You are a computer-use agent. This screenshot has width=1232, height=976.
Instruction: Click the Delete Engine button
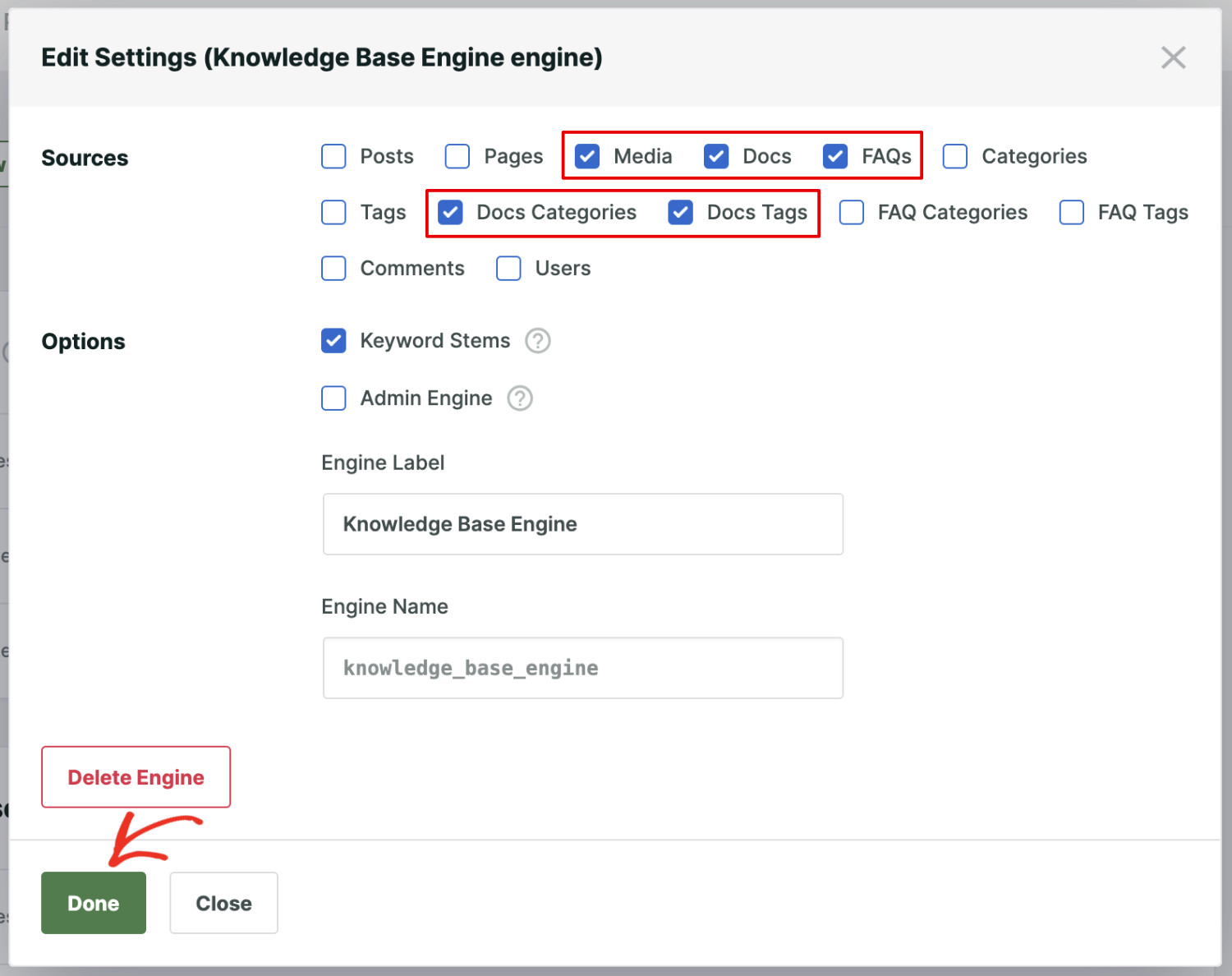point(135,776)
